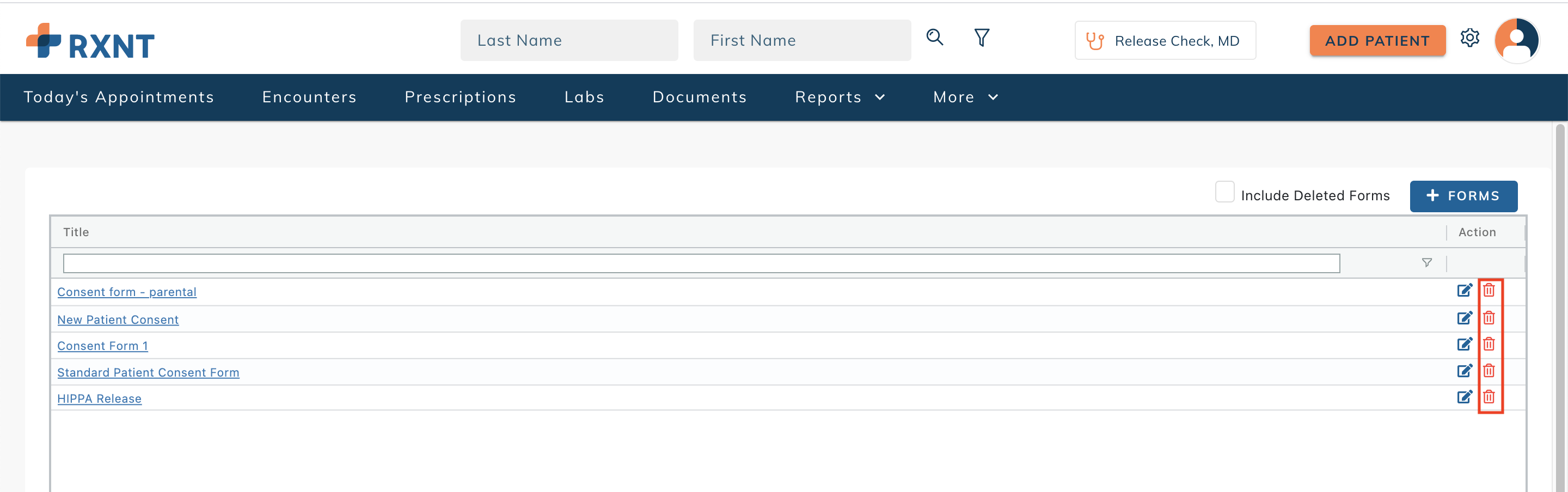Click the Title column filter funnel icon
The height and width of the screenshot is (492, 1568).
[1426, 263]
